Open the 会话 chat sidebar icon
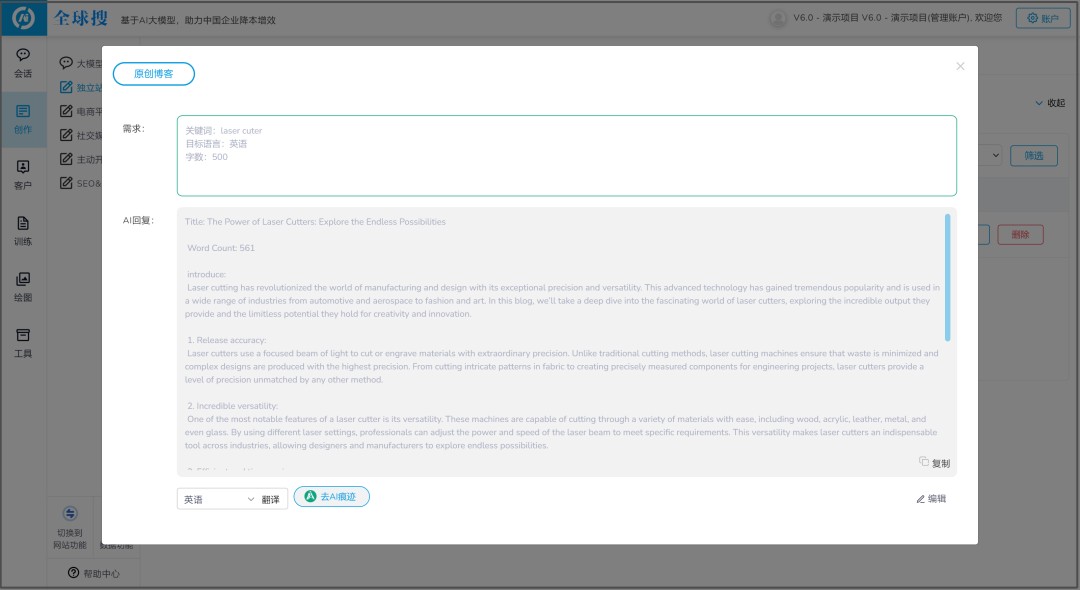This screenshot has height=590, width=1080. 23,63
